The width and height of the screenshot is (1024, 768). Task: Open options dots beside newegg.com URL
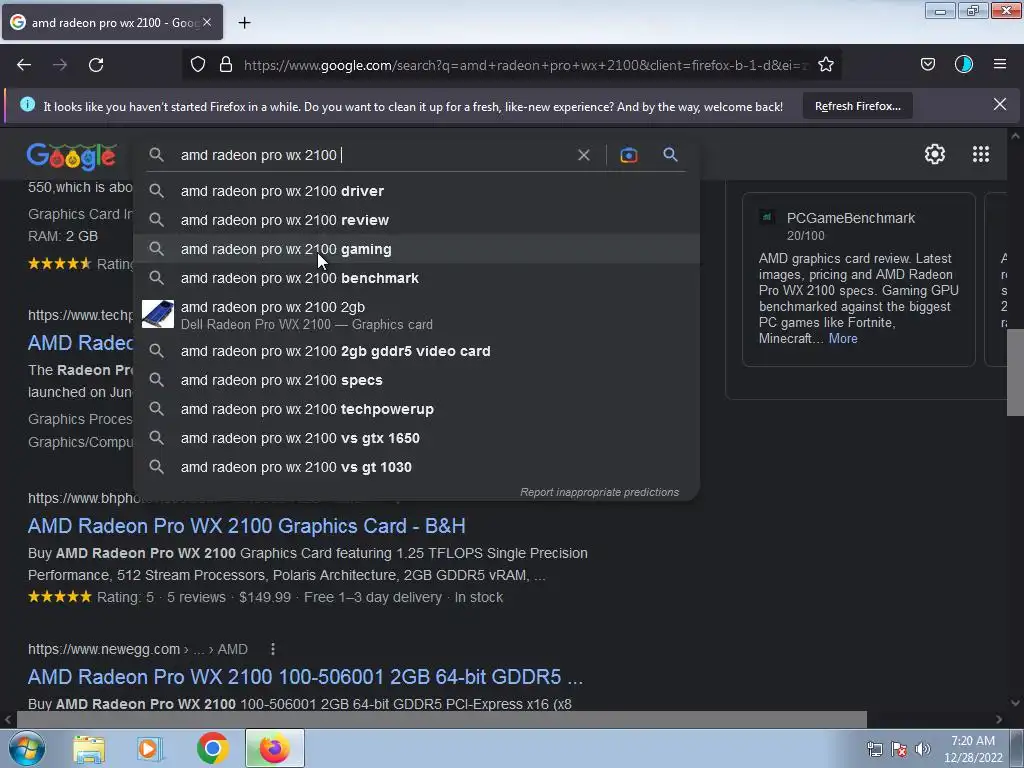(x=272, y=649)
